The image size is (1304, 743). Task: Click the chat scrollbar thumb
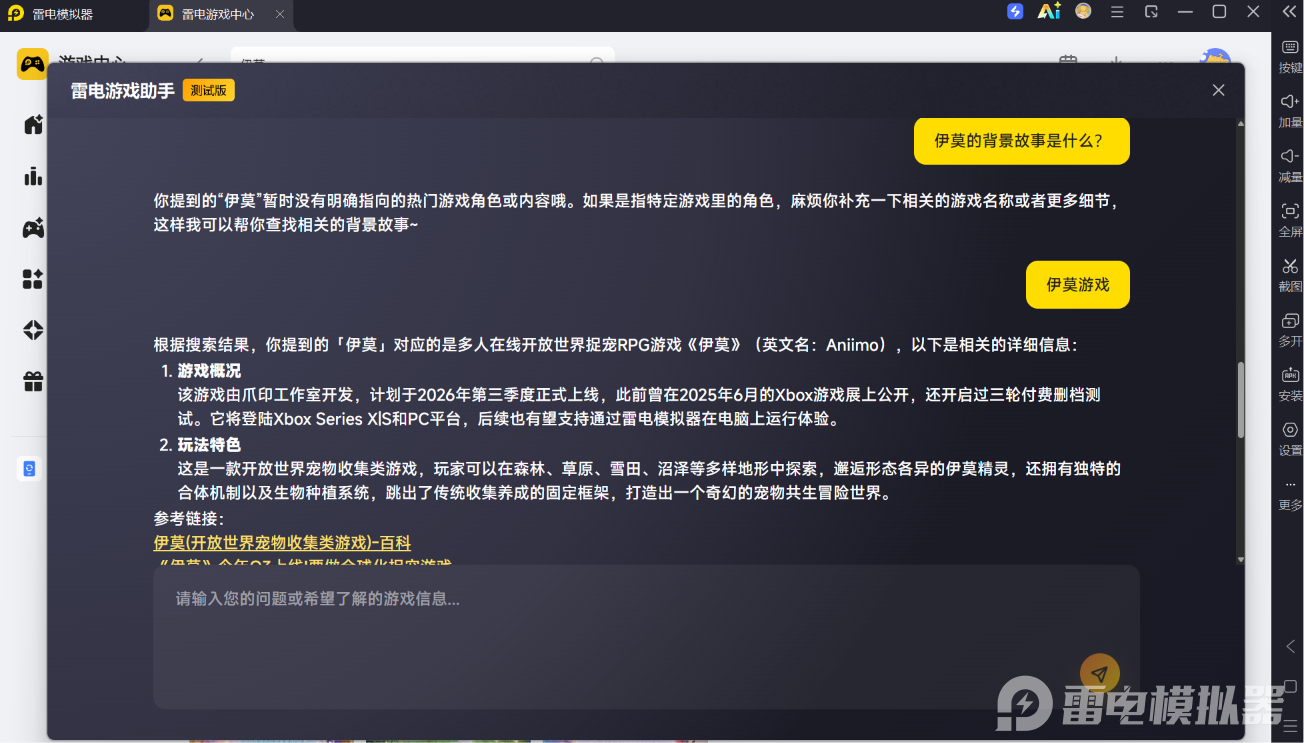click(x=1241, y=400)
